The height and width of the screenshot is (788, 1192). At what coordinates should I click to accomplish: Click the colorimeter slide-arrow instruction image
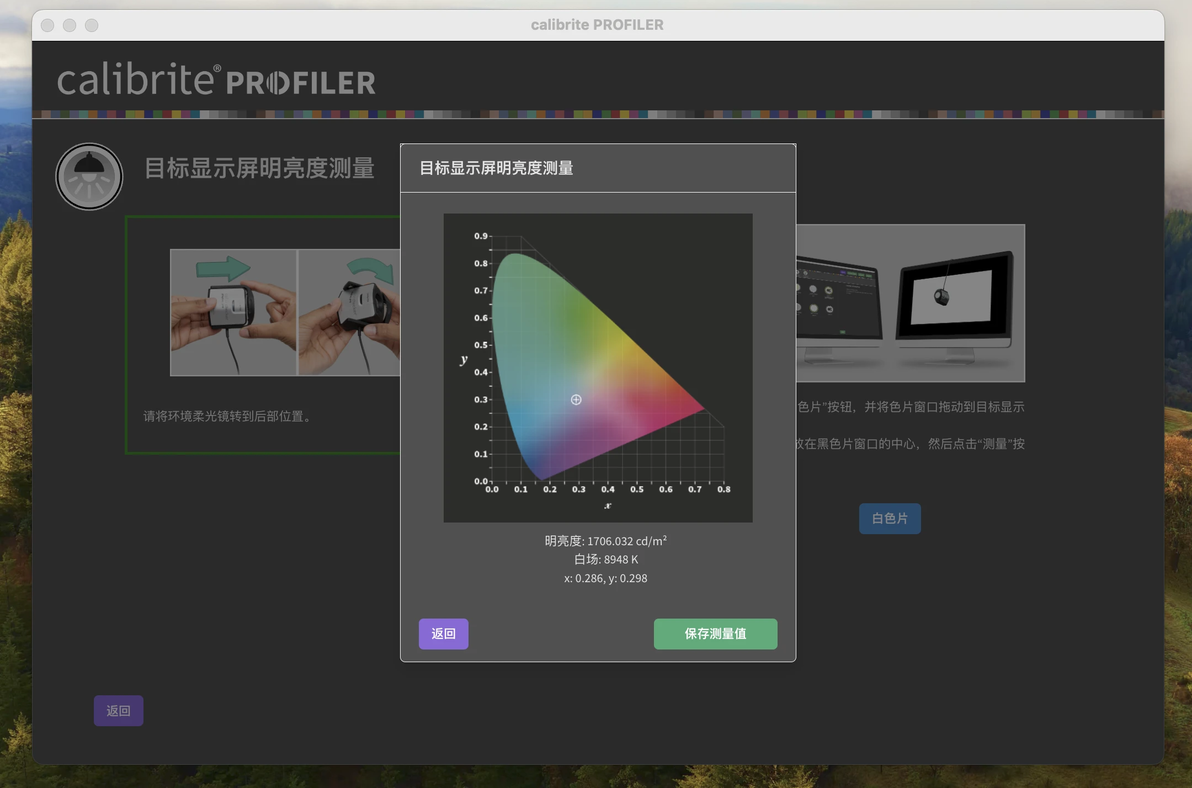point(233,312)
